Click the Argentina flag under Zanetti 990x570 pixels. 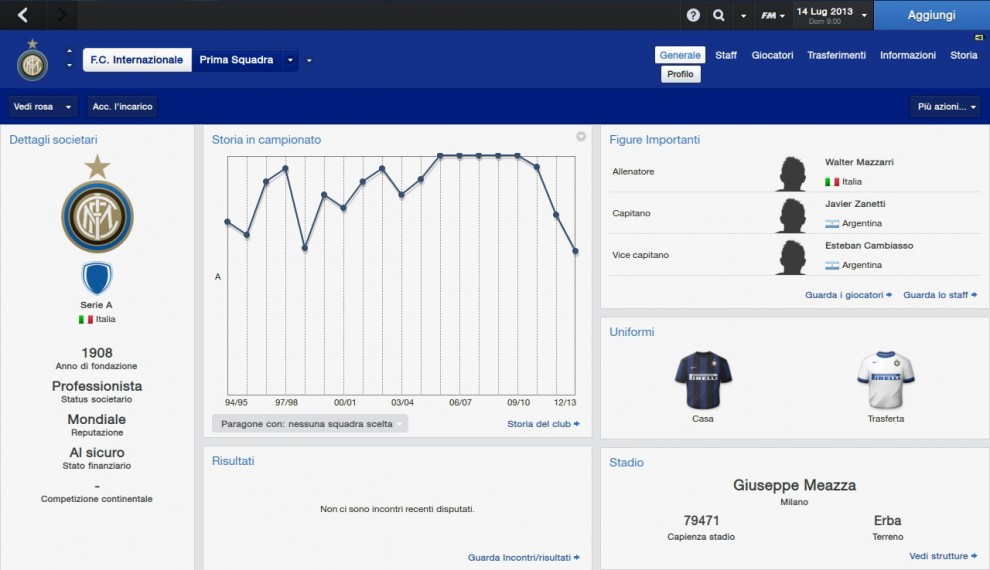point(832,223)
